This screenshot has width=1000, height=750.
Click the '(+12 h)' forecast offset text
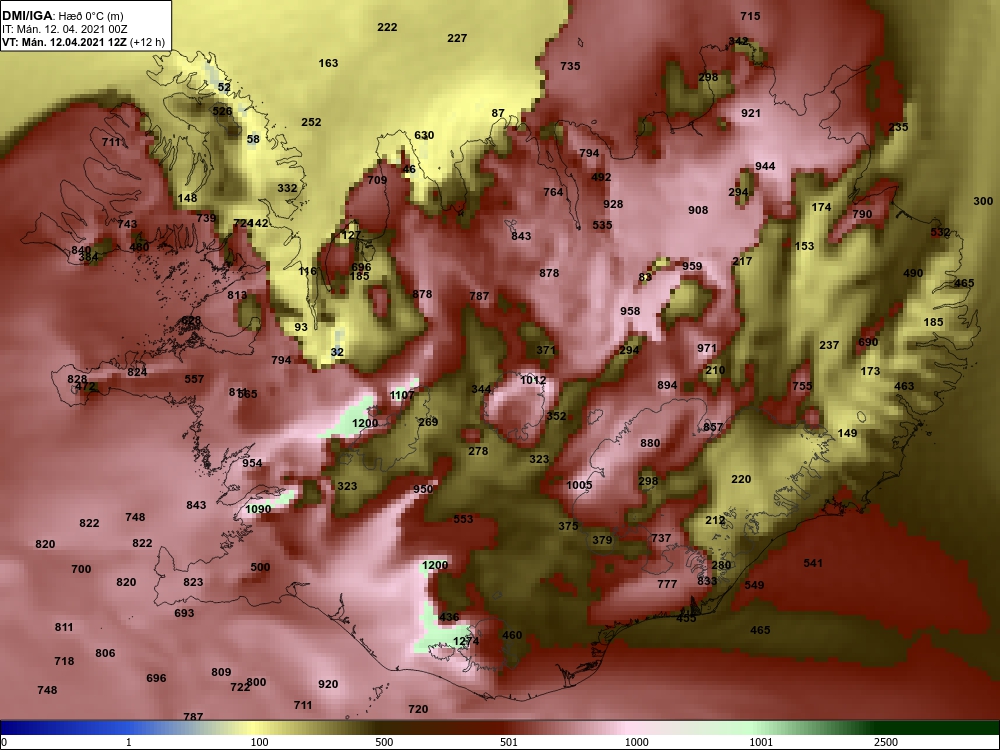click(147, 43)
